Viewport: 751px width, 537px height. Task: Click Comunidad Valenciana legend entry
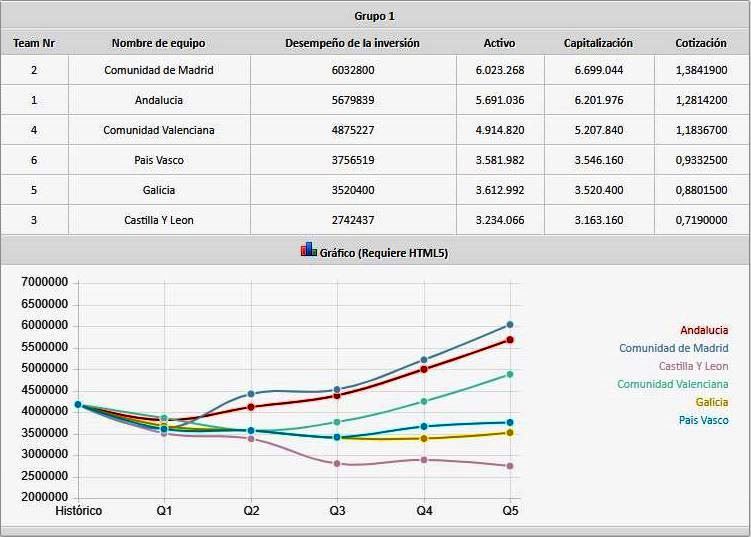click(672, 384)
